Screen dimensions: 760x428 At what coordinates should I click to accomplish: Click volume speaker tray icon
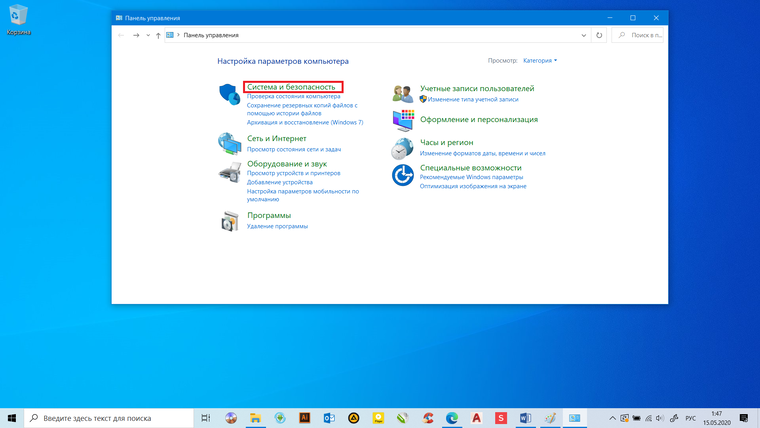[x=659, y=418]
